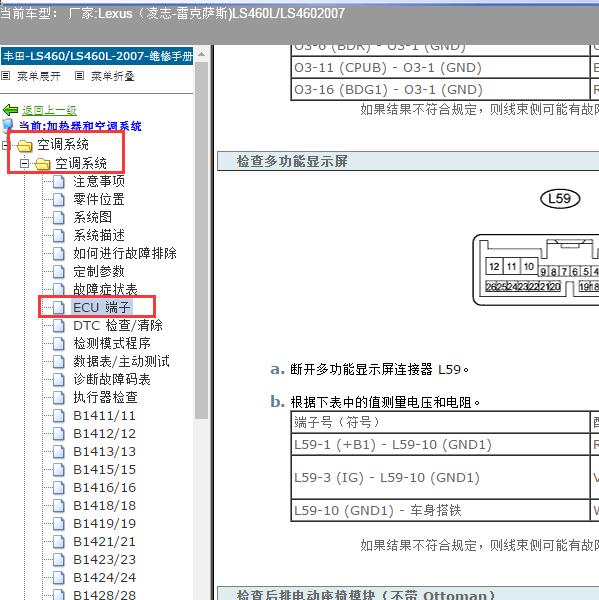Select the top-level 空调系统 folder label
This screenshot has width=599, height=600.
63,145
